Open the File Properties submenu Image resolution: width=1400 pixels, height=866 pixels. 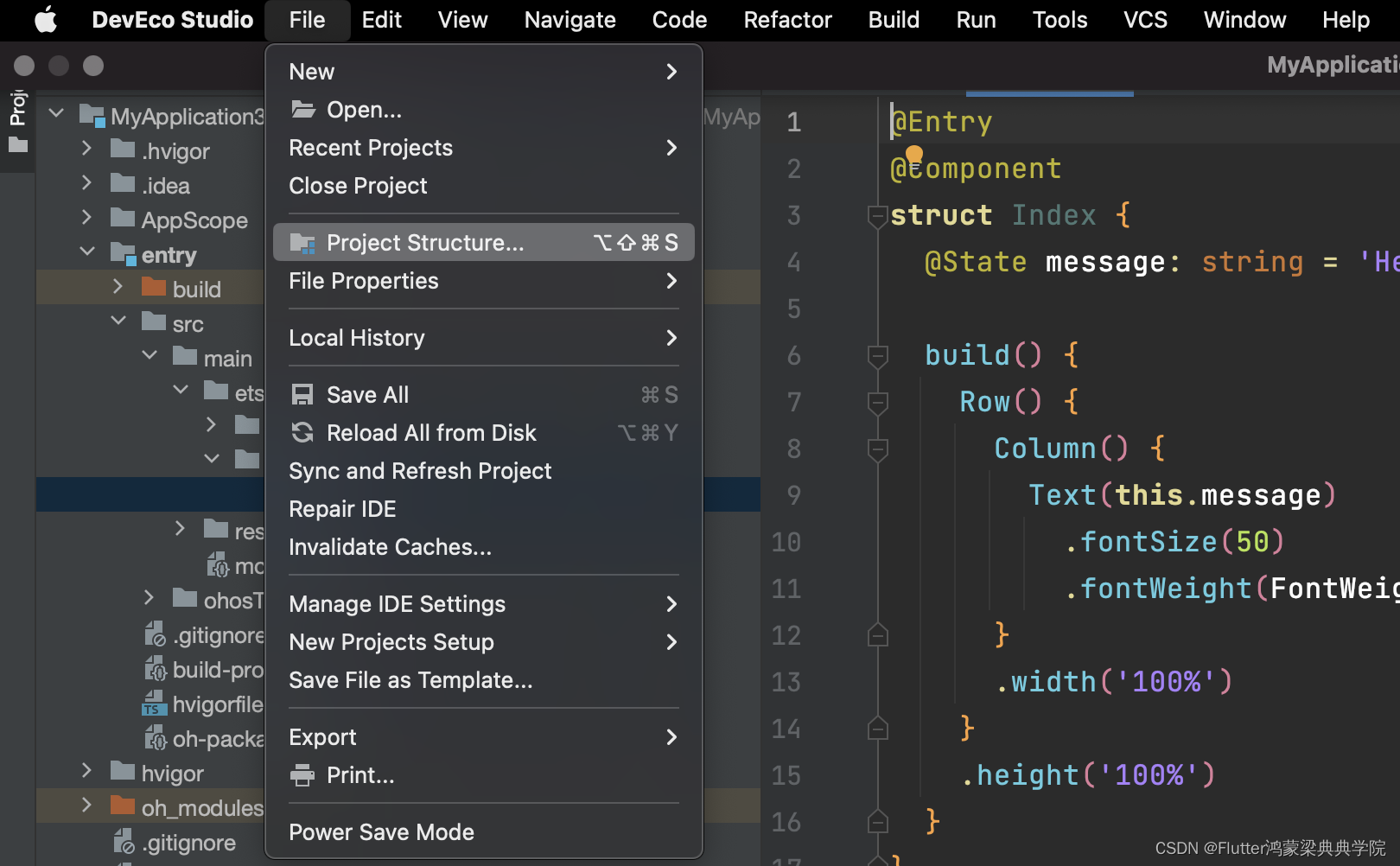[484, 281]
